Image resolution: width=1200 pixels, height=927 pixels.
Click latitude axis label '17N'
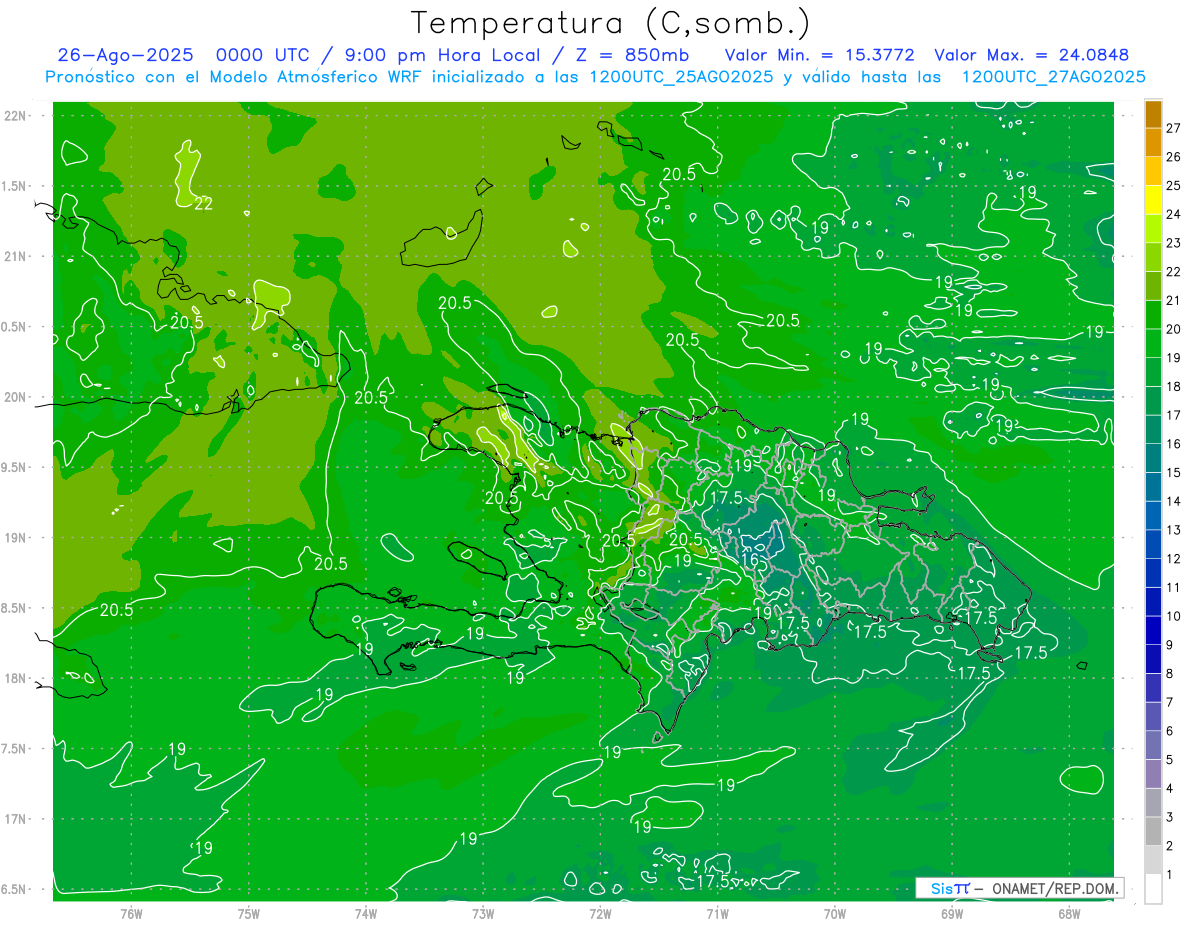coord(16,820)
